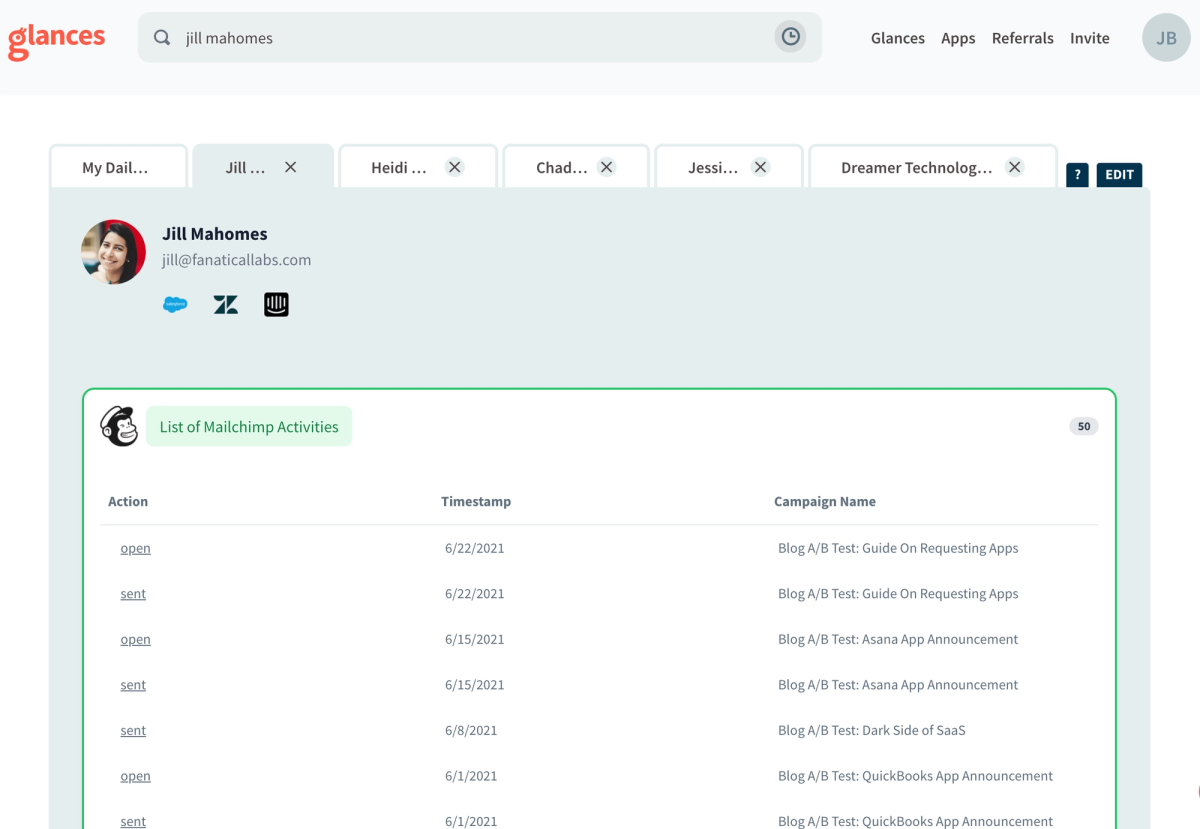Viewport: 1200px width, 829px height.
Task: Open the 'open' link for Guide On Requesting Apps
Action: click(135, 548)
